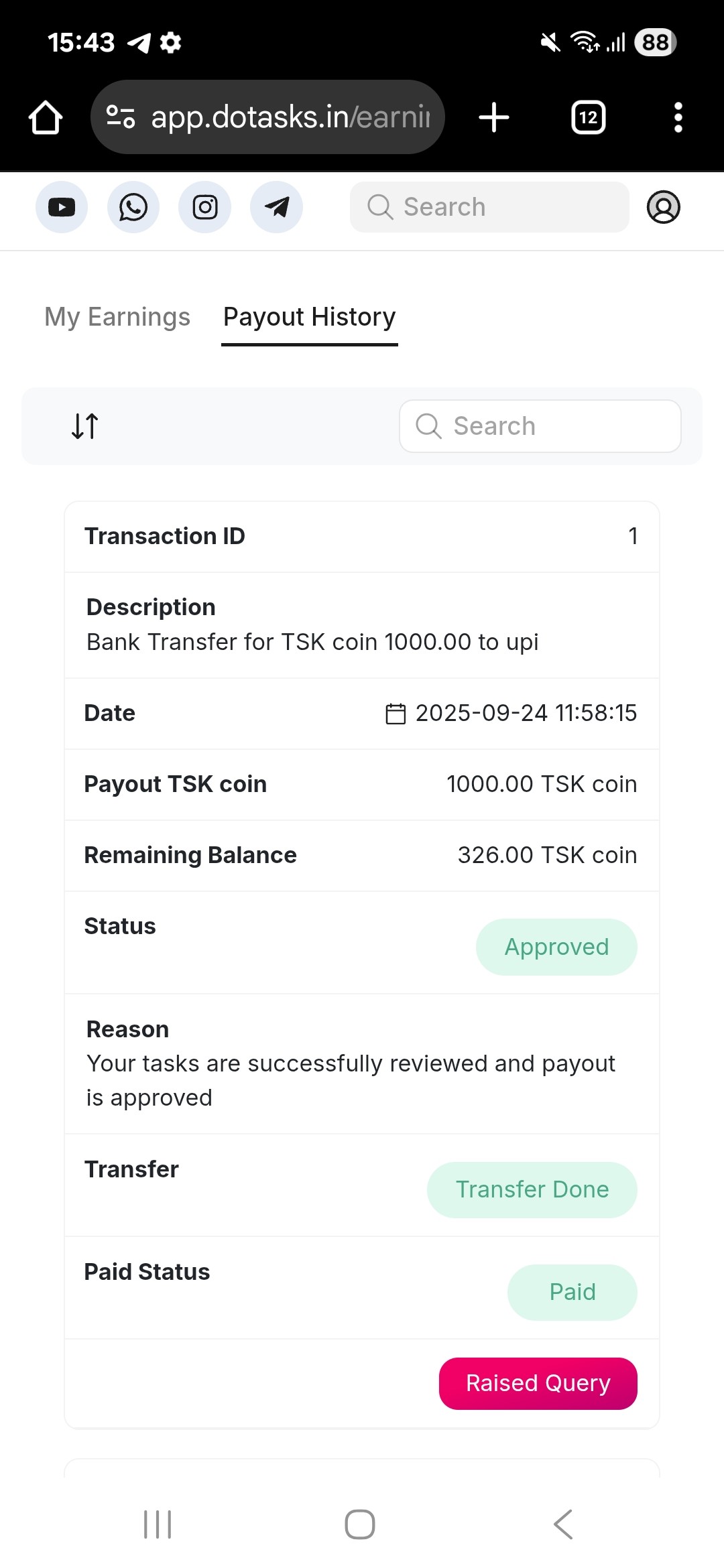The width and height of the screenshot is (724, 1568).
Task: Tap the Telegram icon
Action: [x=276, y=207]
